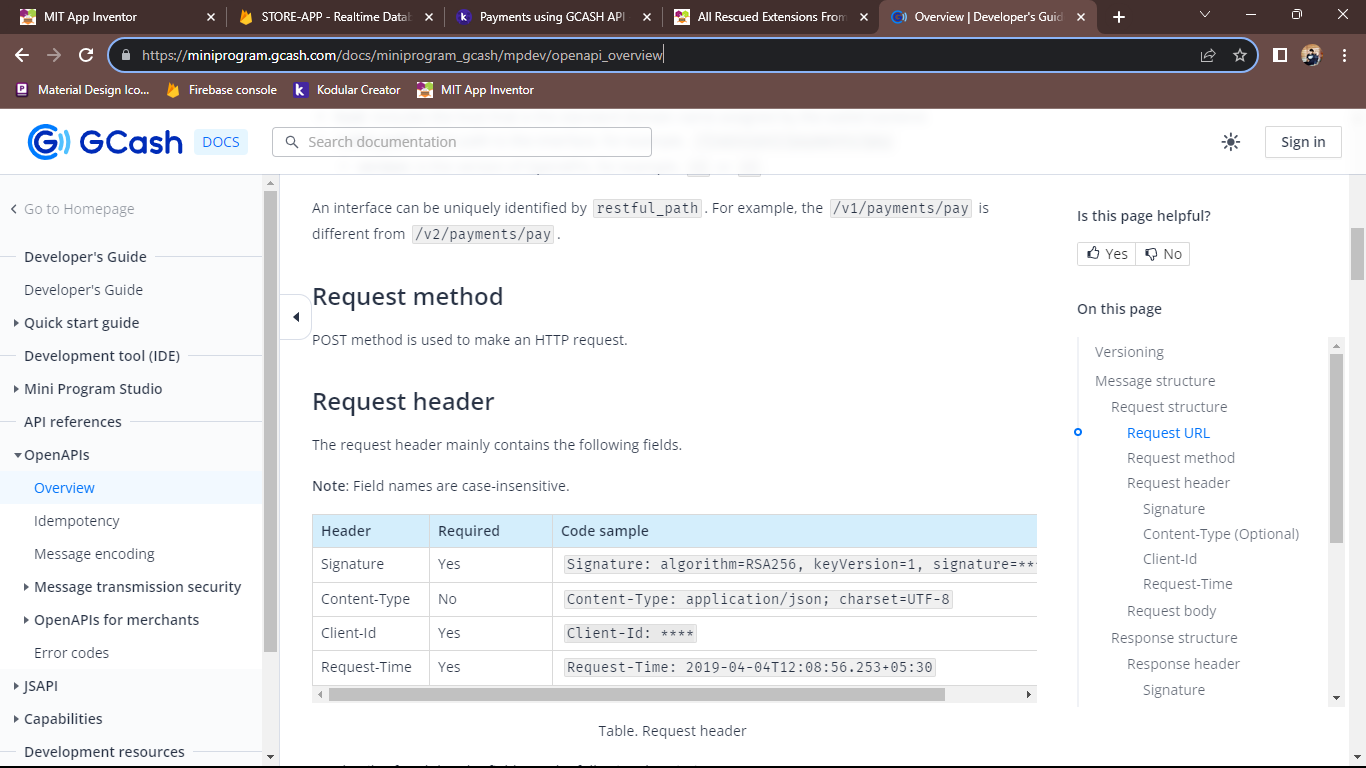Open the MIT App Inventor bookmark
The image size is (1366, 768).
coord(476,90)
